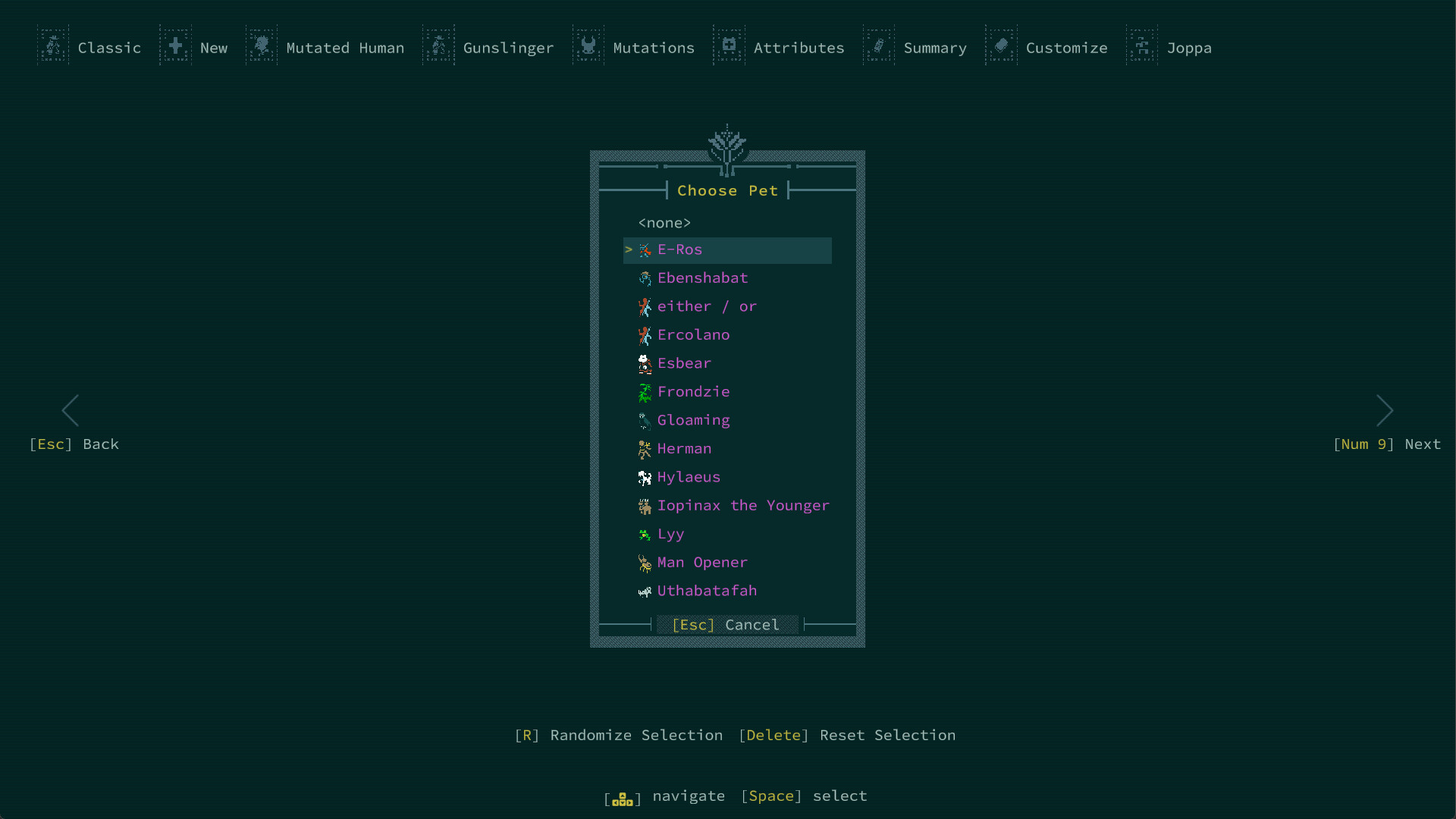Click Iopinax the Younger's sprite icon
This screenshot has height=819, width=1456.
click(x=645, y=506)
